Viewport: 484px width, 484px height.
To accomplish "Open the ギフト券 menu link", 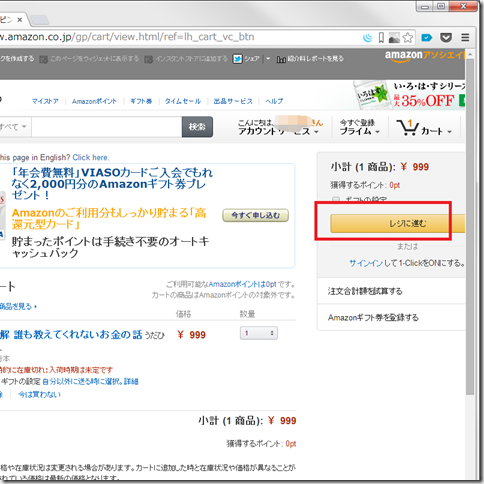I will click(141, 101).
